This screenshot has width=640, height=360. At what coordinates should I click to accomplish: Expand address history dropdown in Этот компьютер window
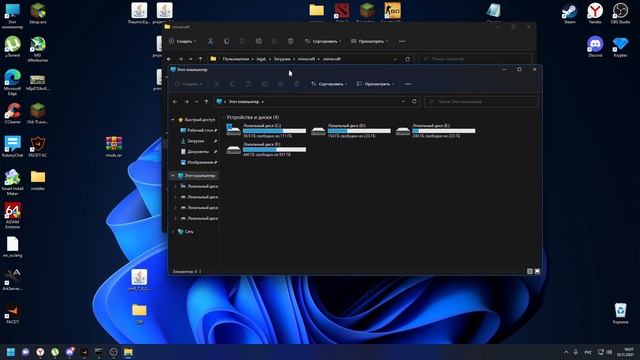tap(403, 102)
